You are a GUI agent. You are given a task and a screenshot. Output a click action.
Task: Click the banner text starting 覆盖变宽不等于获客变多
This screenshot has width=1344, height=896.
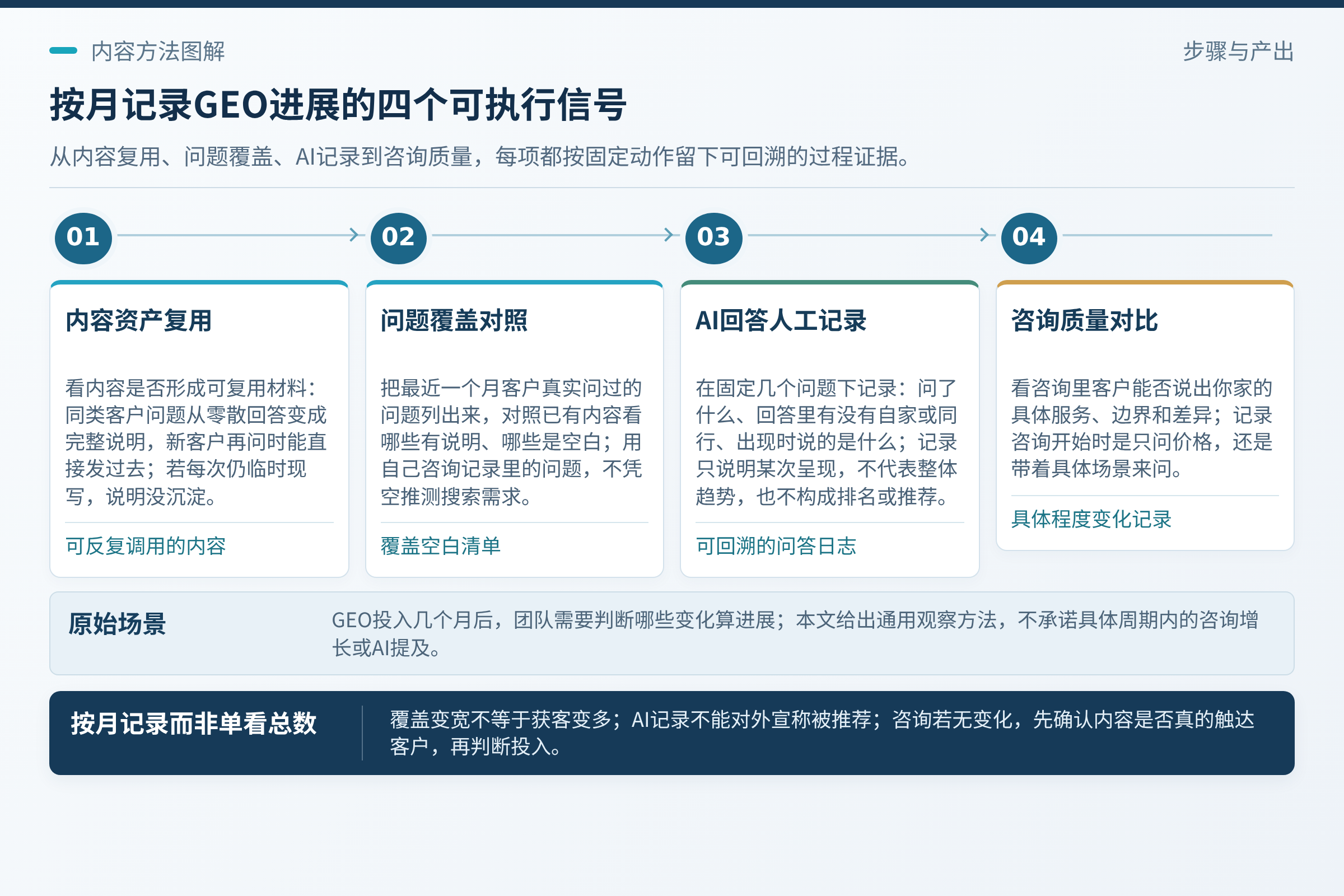(822, 733)
